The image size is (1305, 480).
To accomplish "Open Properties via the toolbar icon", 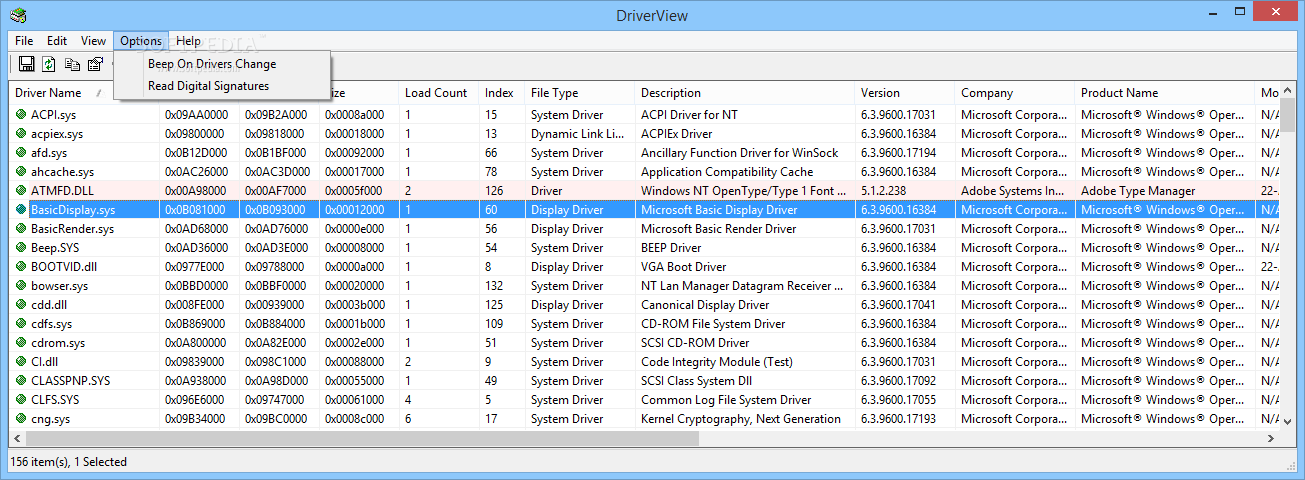I will pyautogui.click(x=95, y=64).
